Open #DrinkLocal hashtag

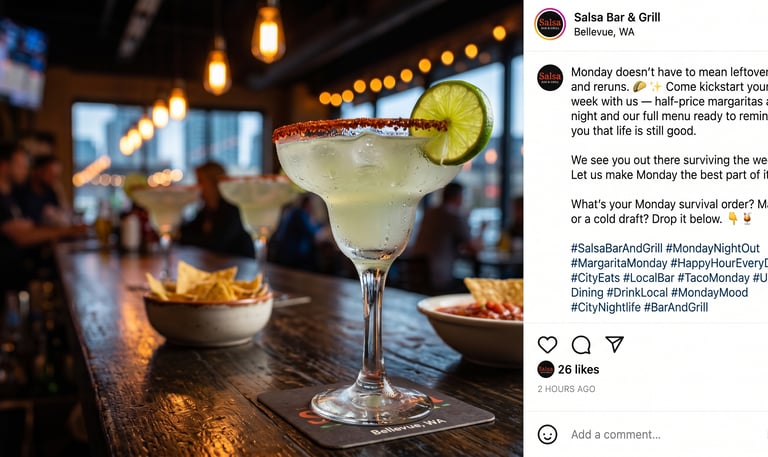[x=637, y=292]
